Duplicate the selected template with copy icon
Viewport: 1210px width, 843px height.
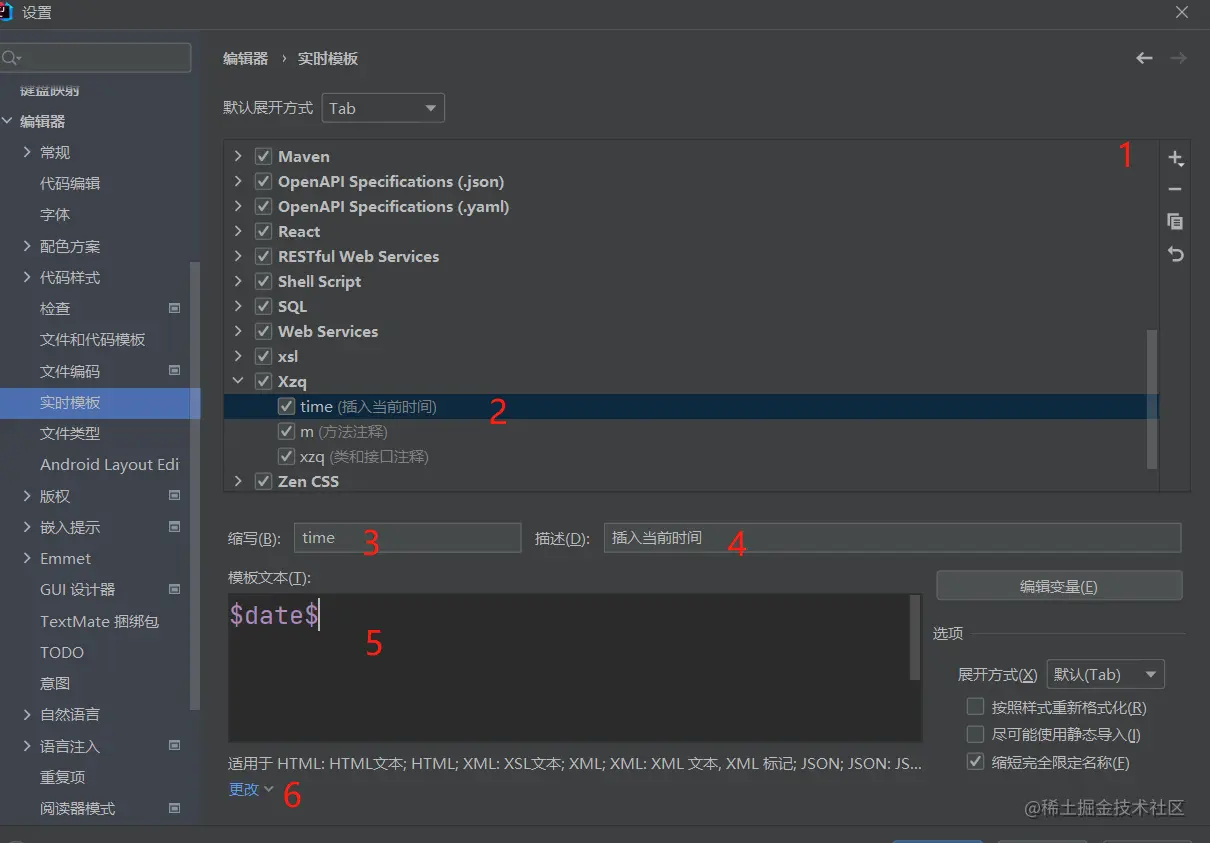tap(1175, 221)
